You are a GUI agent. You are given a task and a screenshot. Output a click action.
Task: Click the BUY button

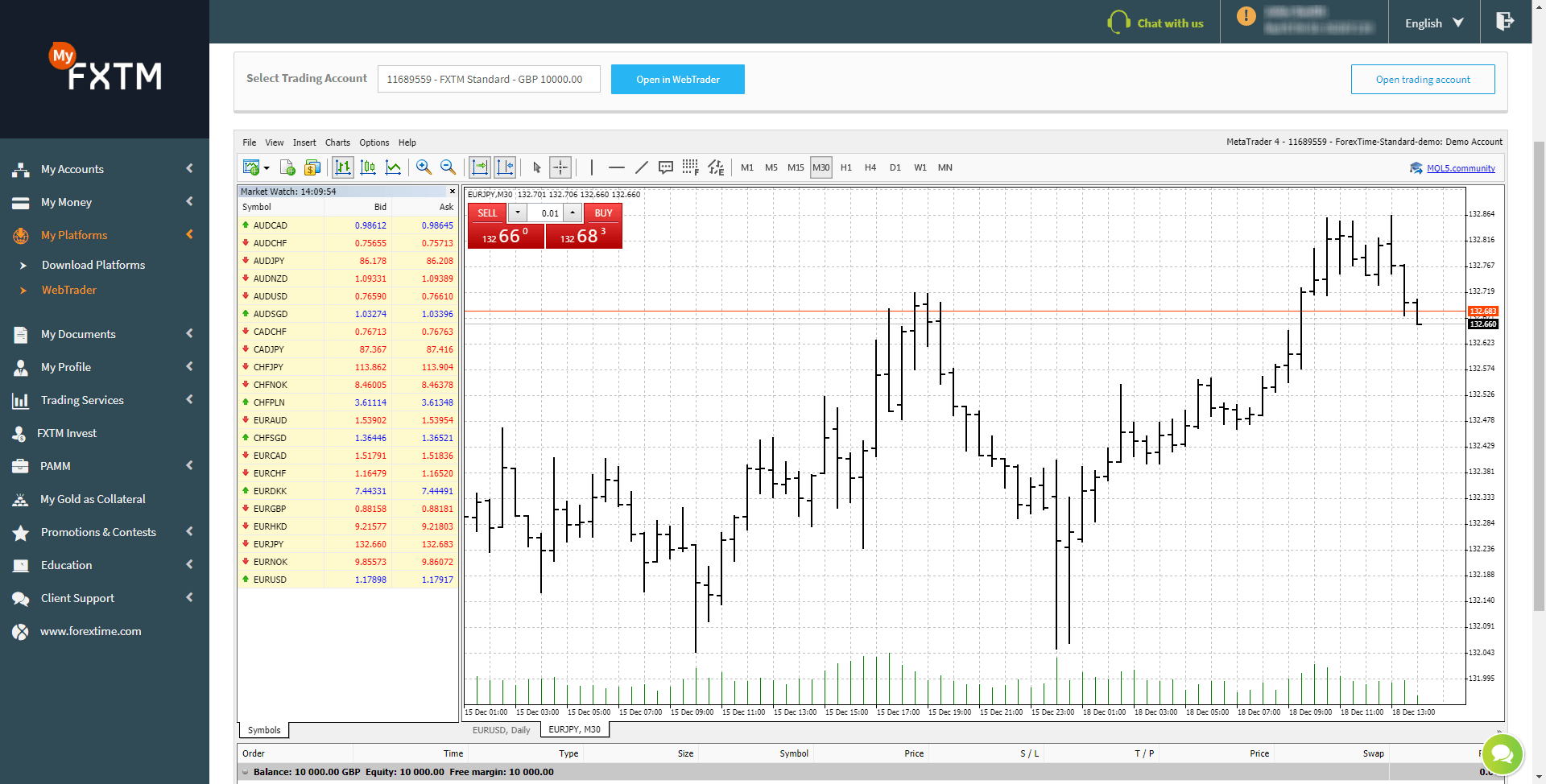(x=603, y=213)
